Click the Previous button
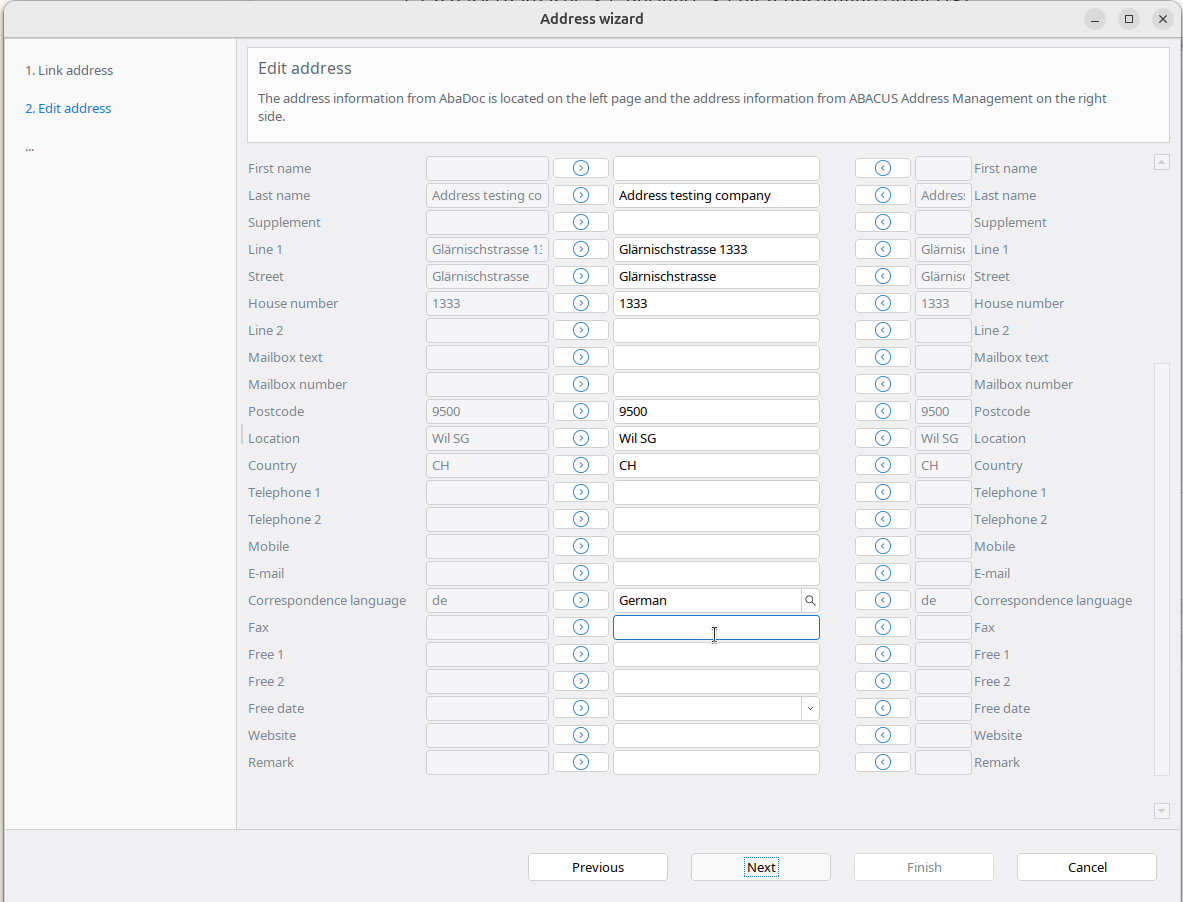The height and width of the screenshot is (902, 1183). (597, 867)
